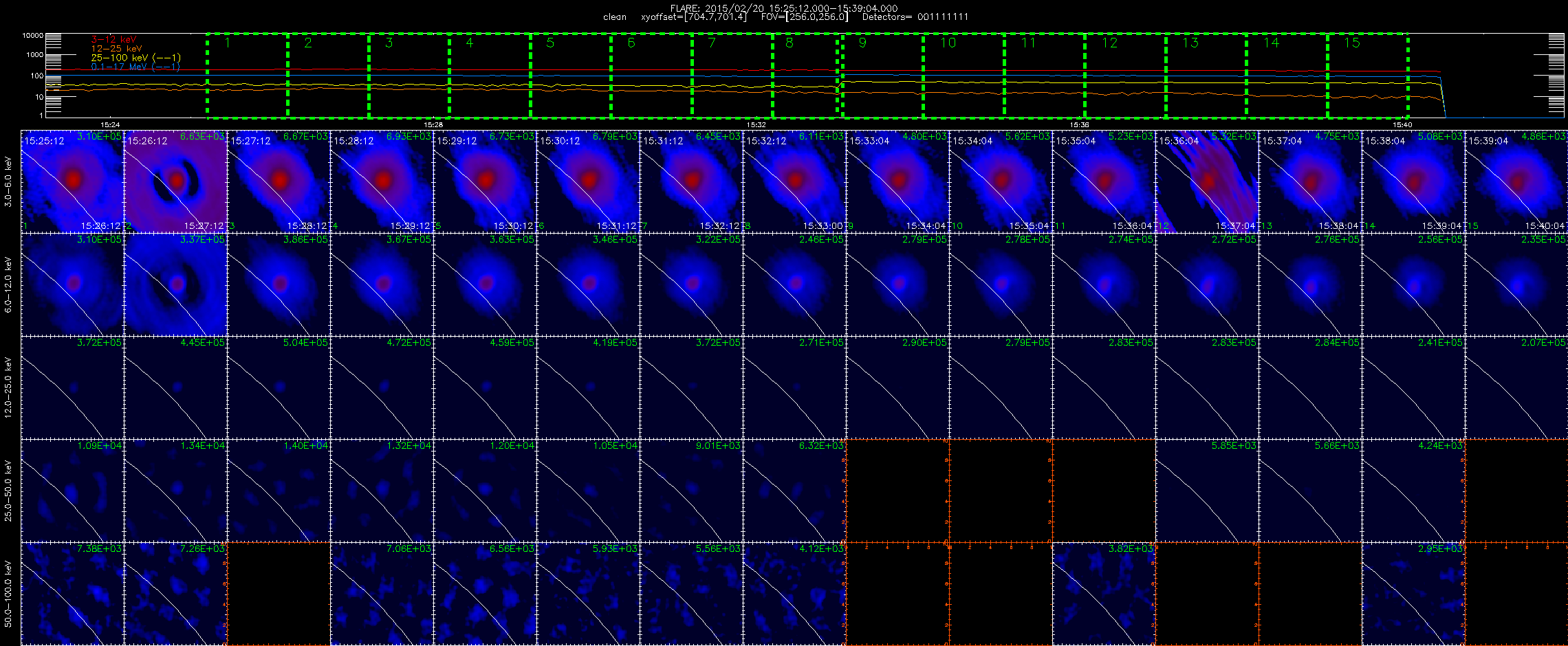Open the 3.0-6.0 keV image starting 15:25:12
This screenshot has width=1568, height=646.
tap(72, 181)
